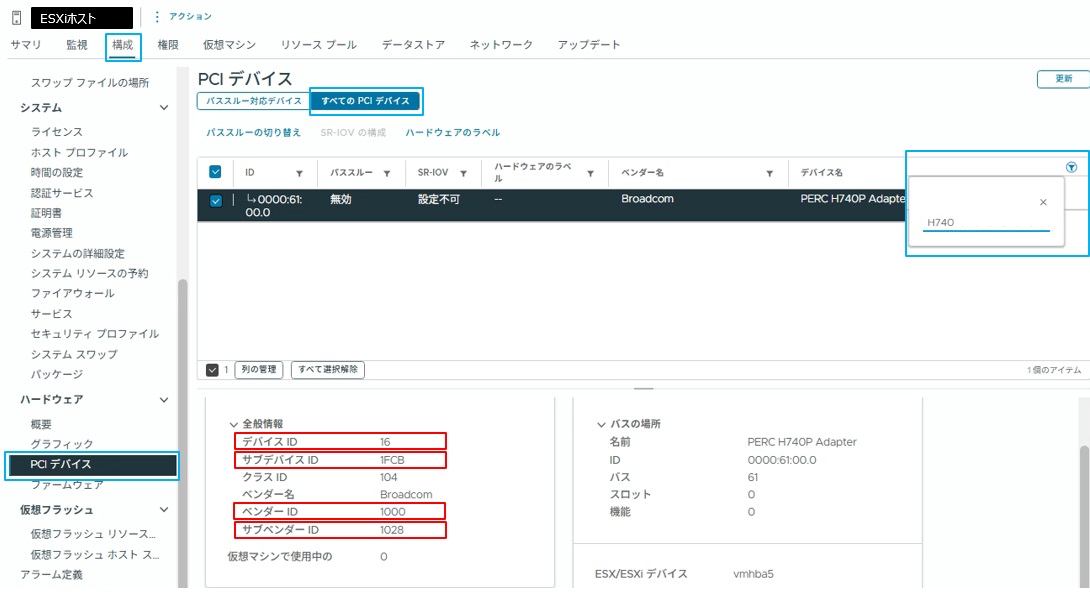This screenshot has height=599, width=1090.
Task: Open the 仮想マシン tab
Action: click(x=229, y=44)
